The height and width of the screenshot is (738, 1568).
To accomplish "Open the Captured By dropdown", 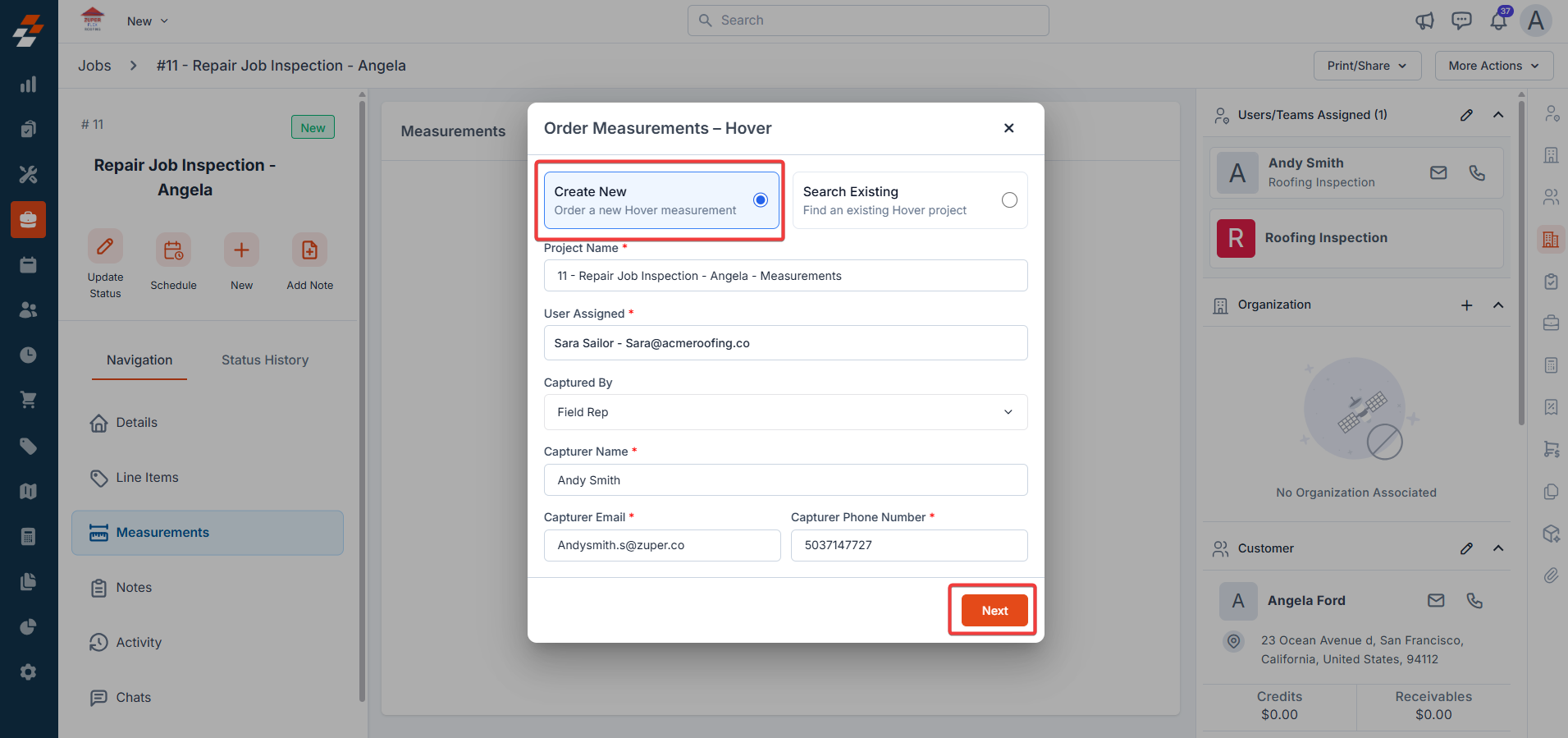I will point(785,412).
